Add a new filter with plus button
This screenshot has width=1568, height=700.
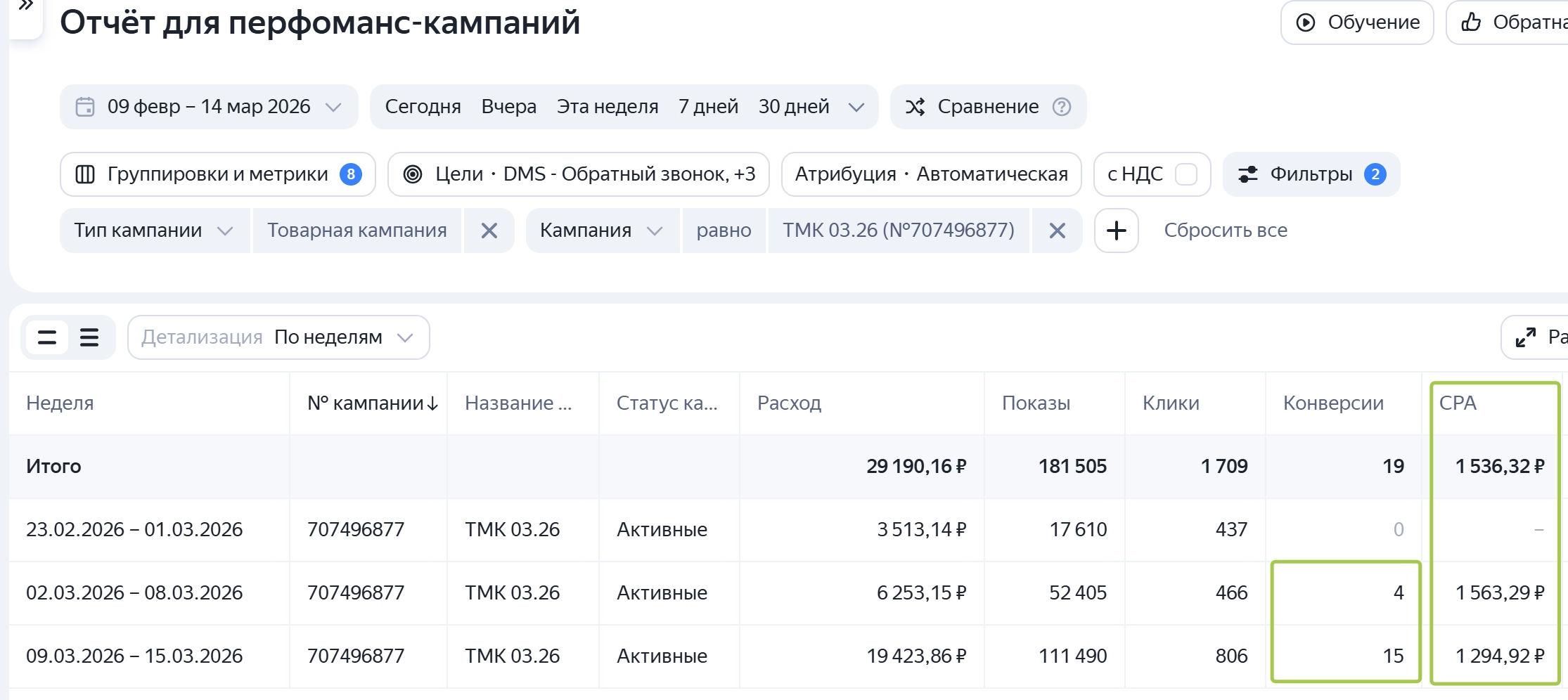1117,231
